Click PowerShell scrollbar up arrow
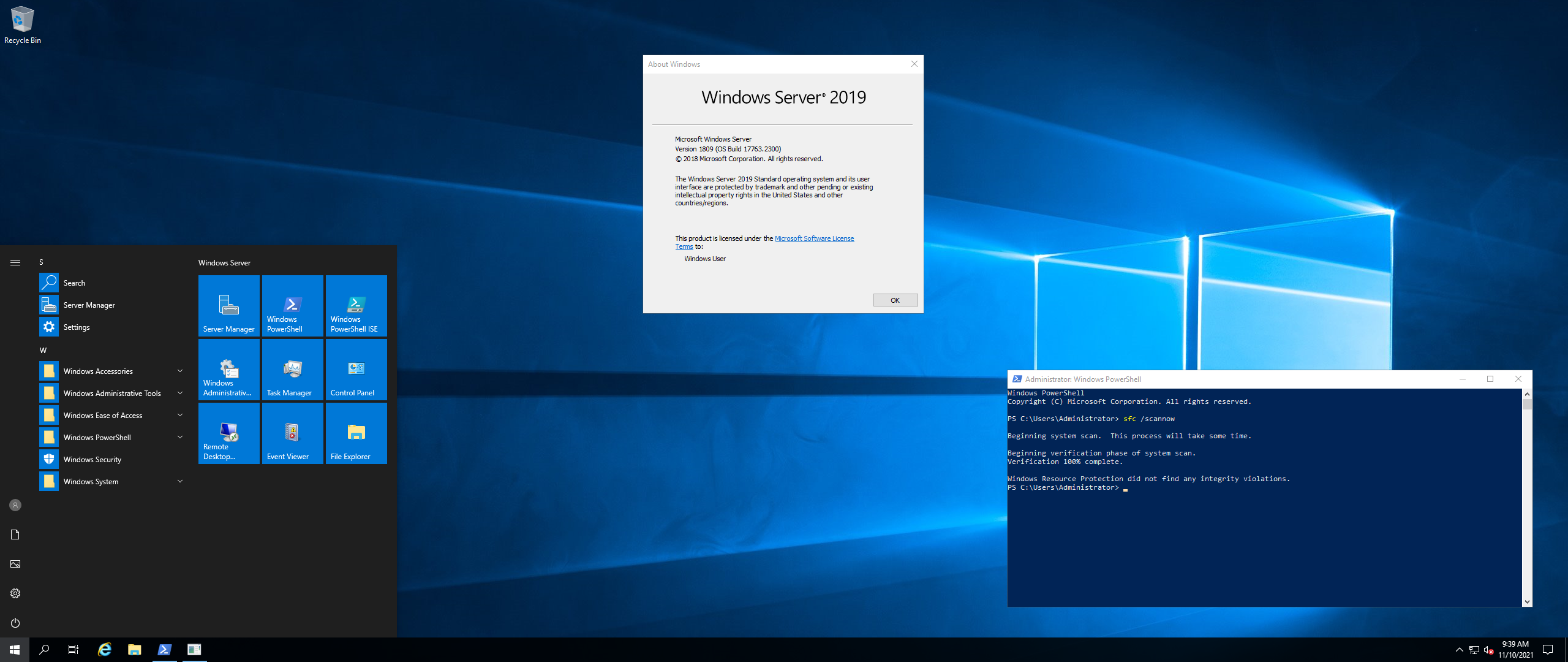Image resolution: width=1568 pixels, height=662 pixels. click(1527, 394)
